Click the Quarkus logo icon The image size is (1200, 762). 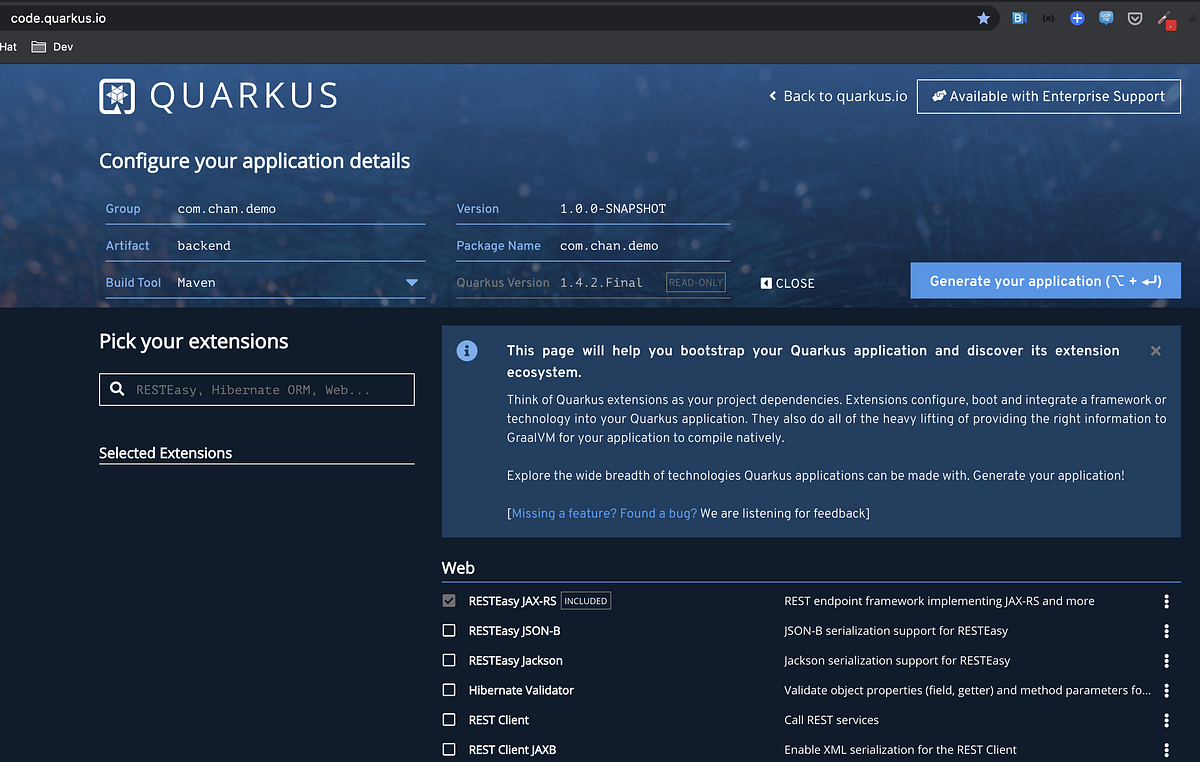119,96
